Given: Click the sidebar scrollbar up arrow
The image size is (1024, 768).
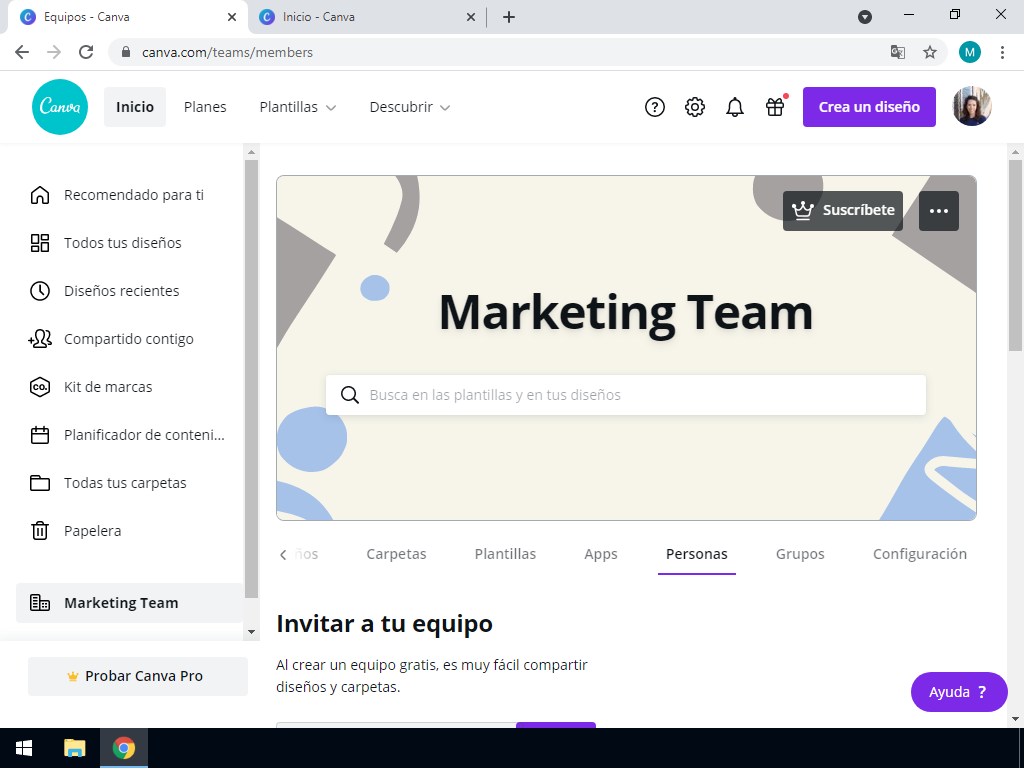Looking at the screenshot, I should click(x=251, y=152).
